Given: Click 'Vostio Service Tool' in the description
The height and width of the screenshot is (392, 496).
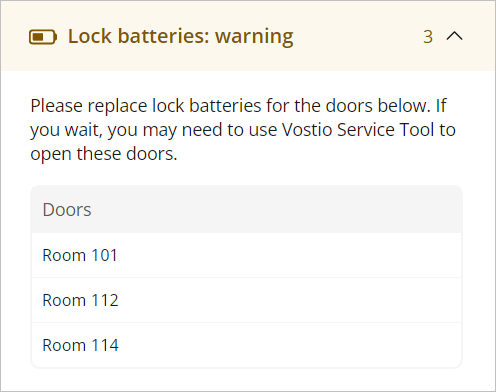Looking at the screenshot, I should (x=358, y=130).
